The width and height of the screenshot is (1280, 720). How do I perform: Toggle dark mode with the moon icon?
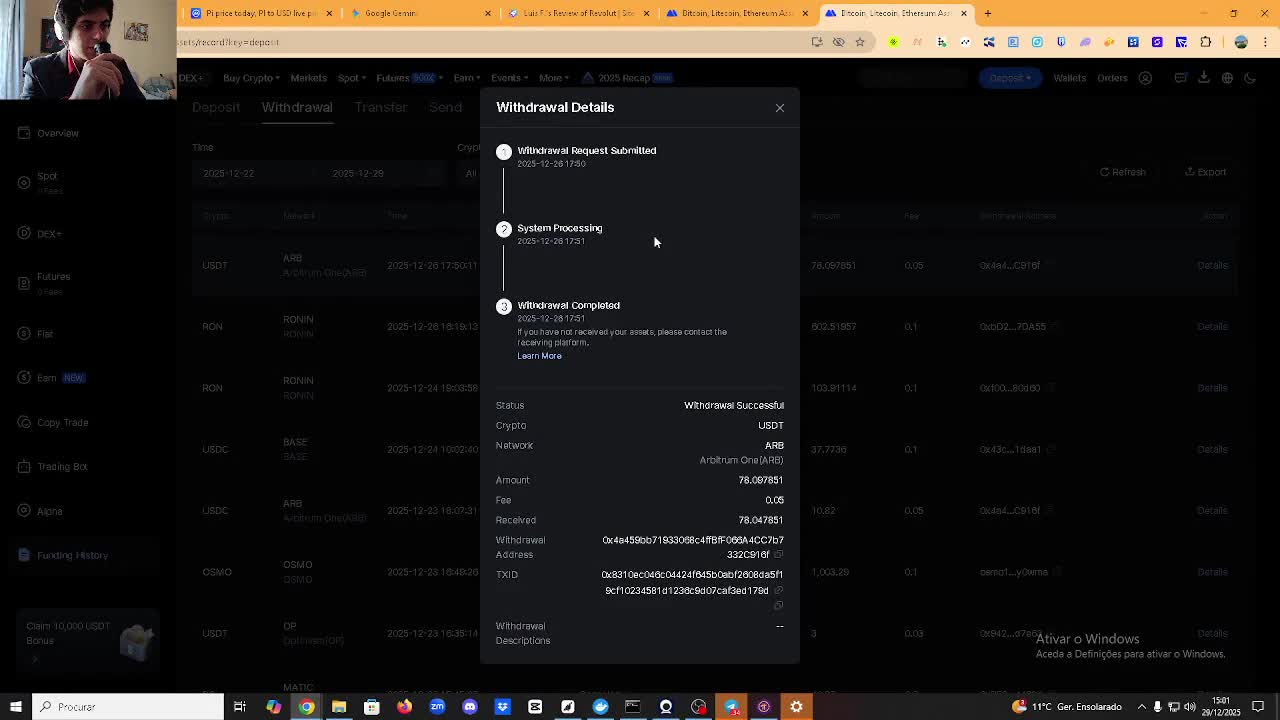tap(1250, 78)
